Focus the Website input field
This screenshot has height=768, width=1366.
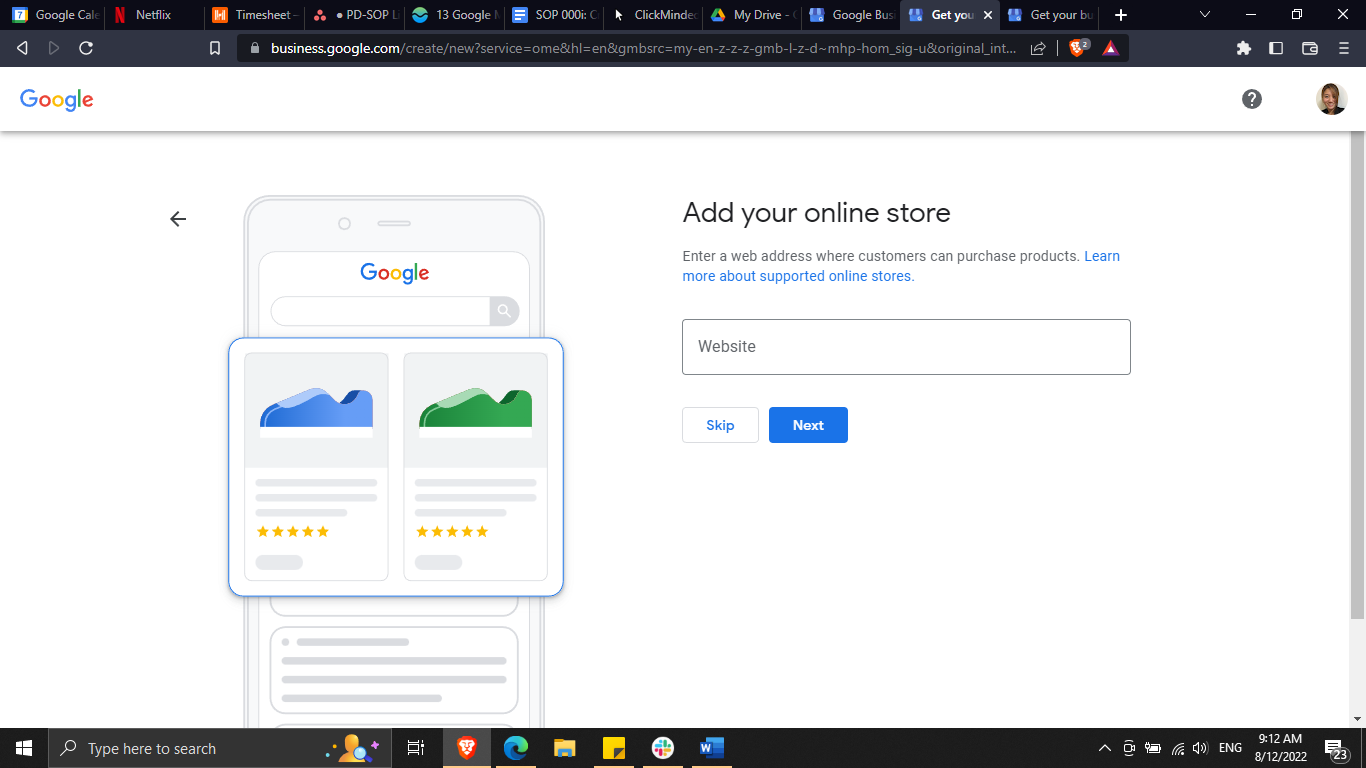click(906, 347)
